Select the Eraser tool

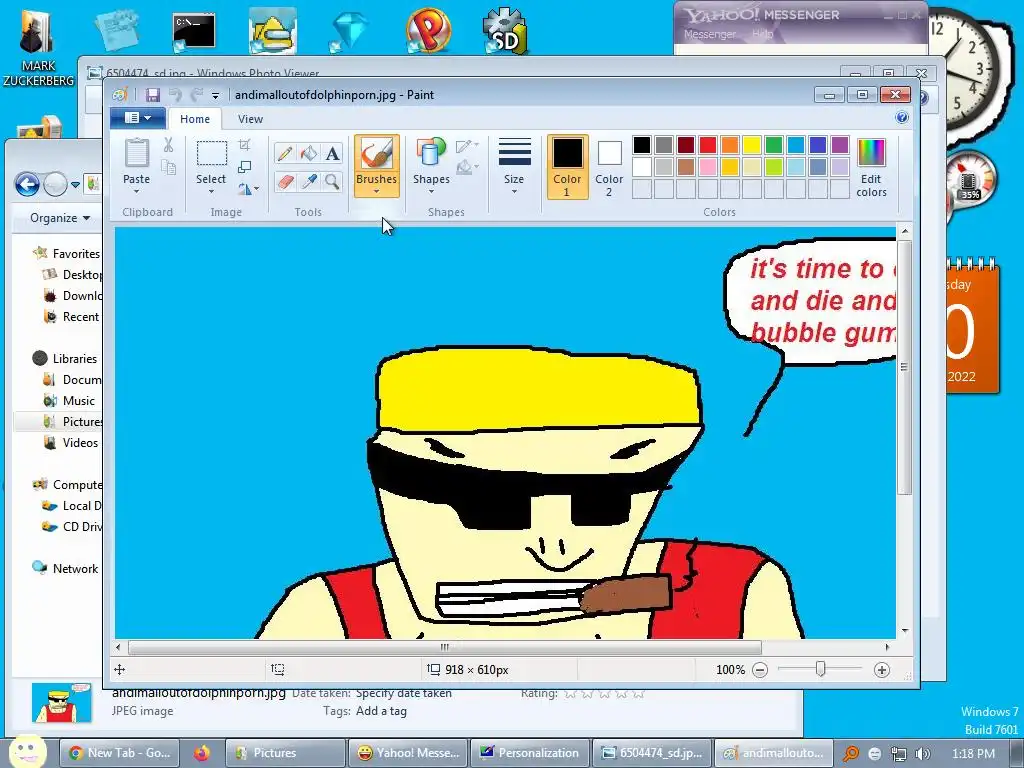[285, 181]
